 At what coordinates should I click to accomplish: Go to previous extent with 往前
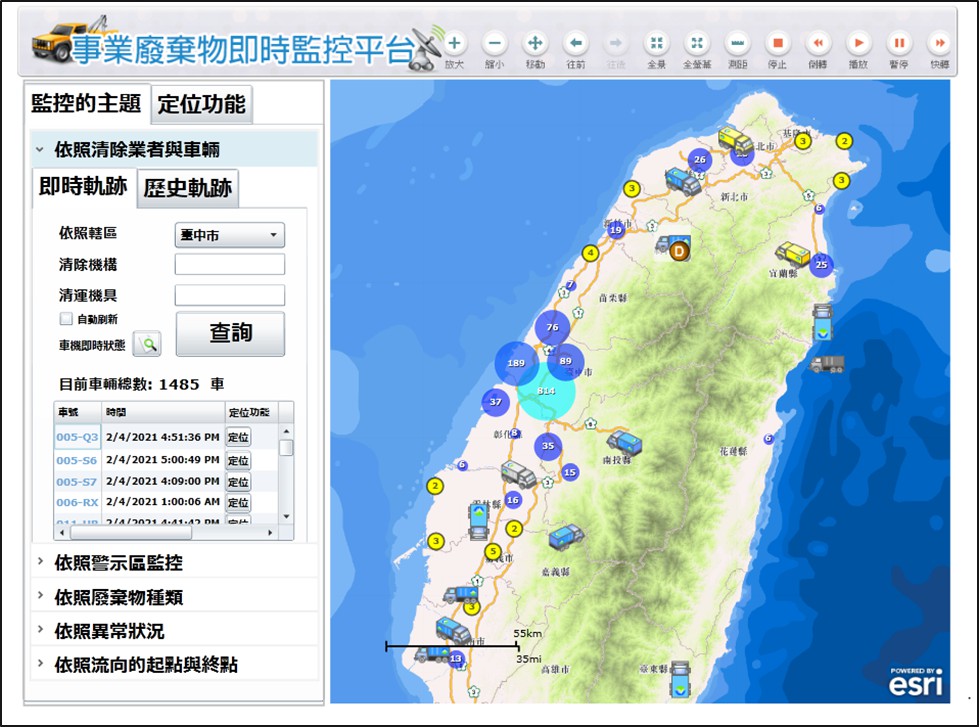(x=576, y=43)
